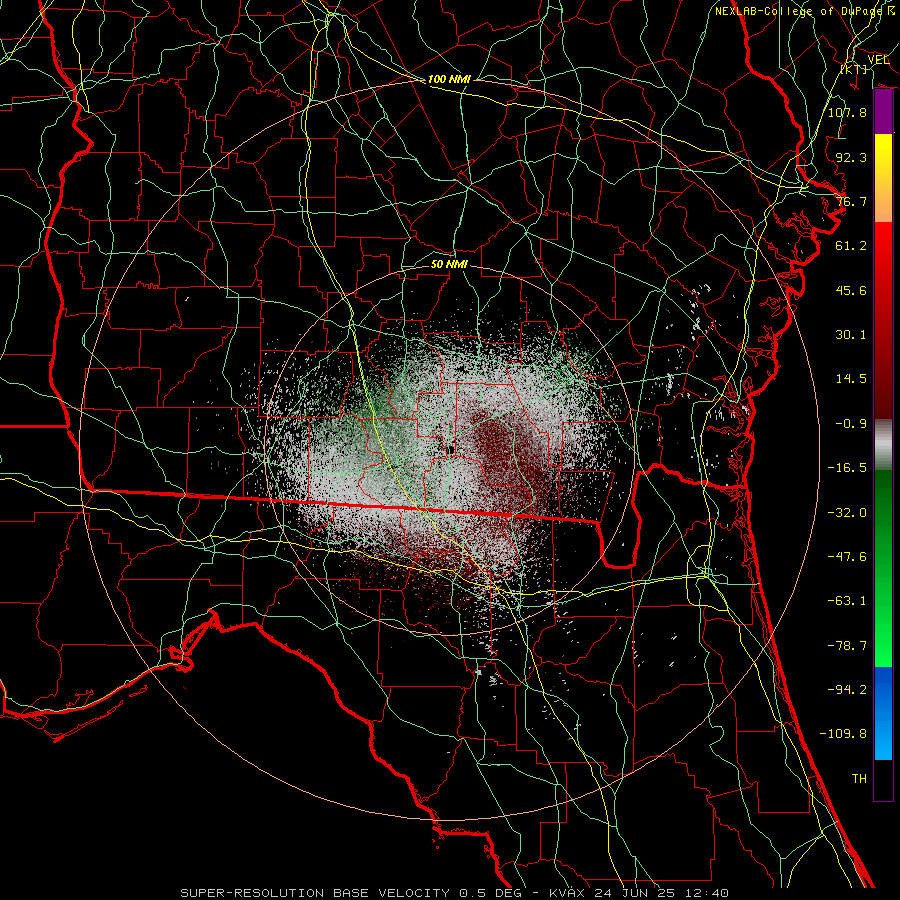Click the 30.1 legend value

(x=851, y=335)
